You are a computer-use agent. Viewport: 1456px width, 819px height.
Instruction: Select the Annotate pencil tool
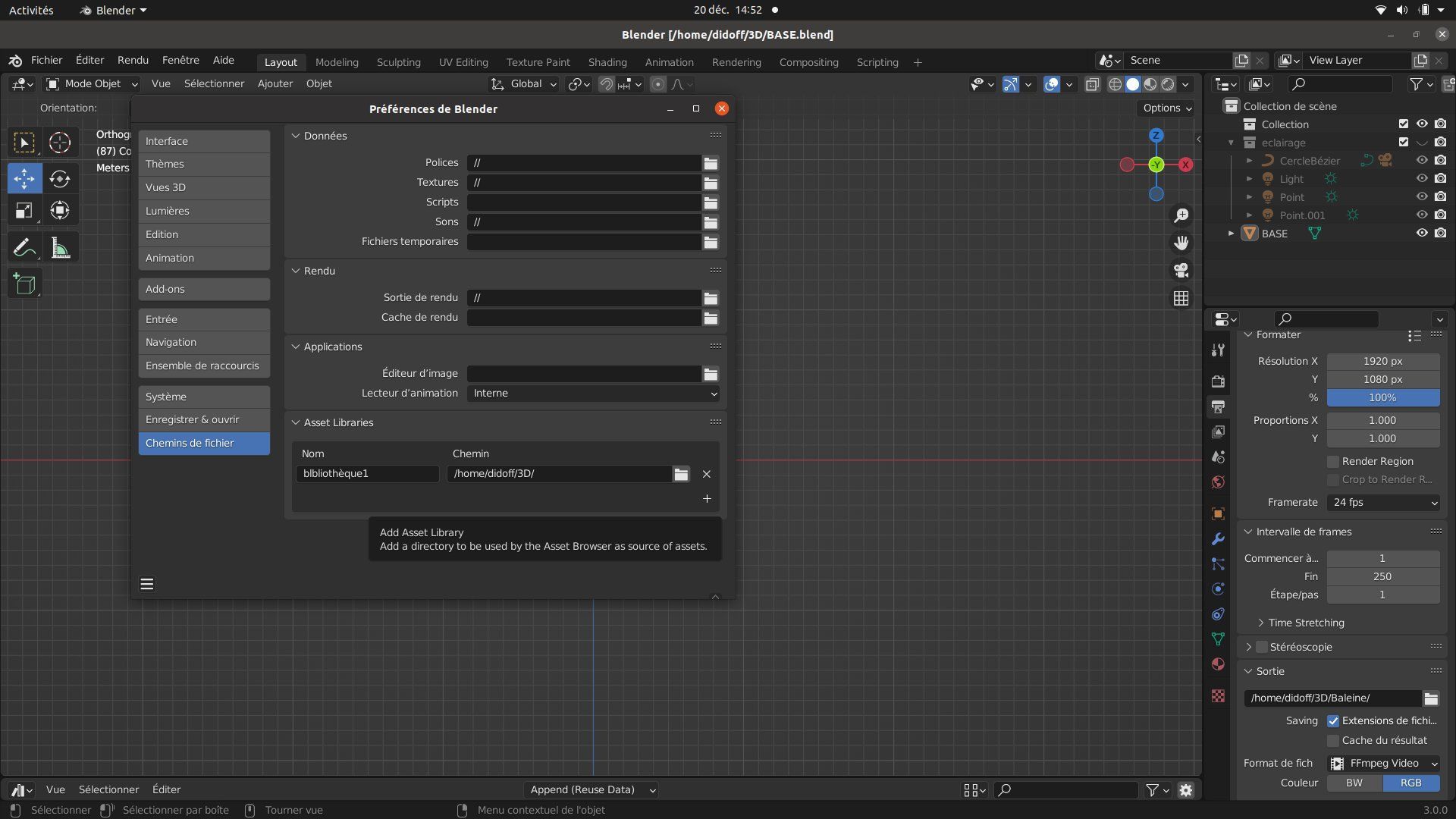[x=24, y=247]
